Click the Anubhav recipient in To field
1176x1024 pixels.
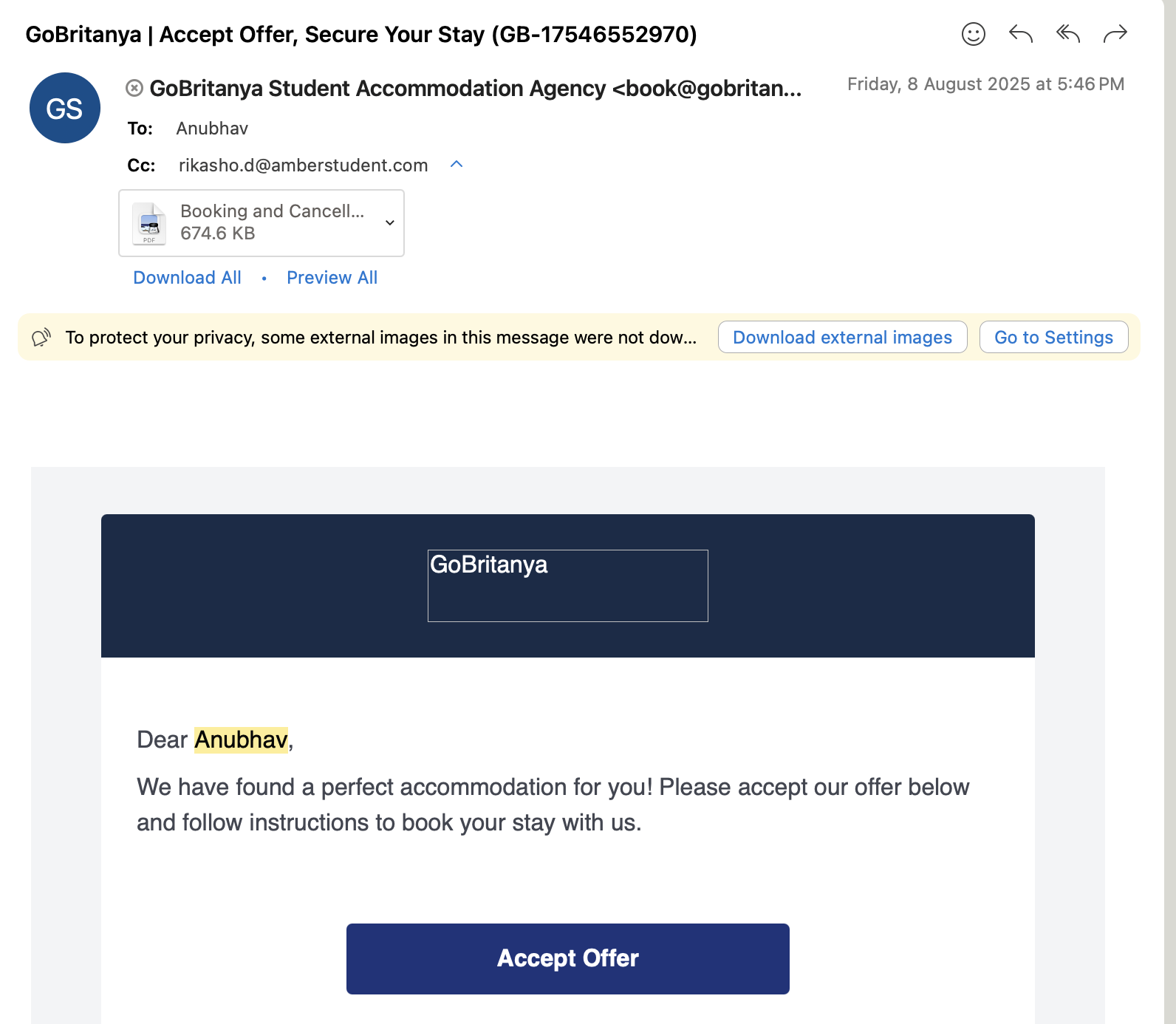(x=212, y=129)
